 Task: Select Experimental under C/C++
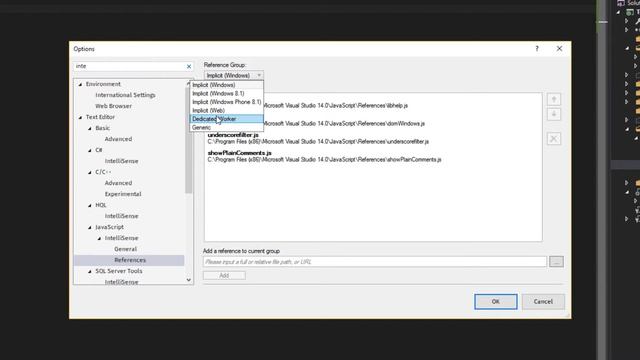123,194
